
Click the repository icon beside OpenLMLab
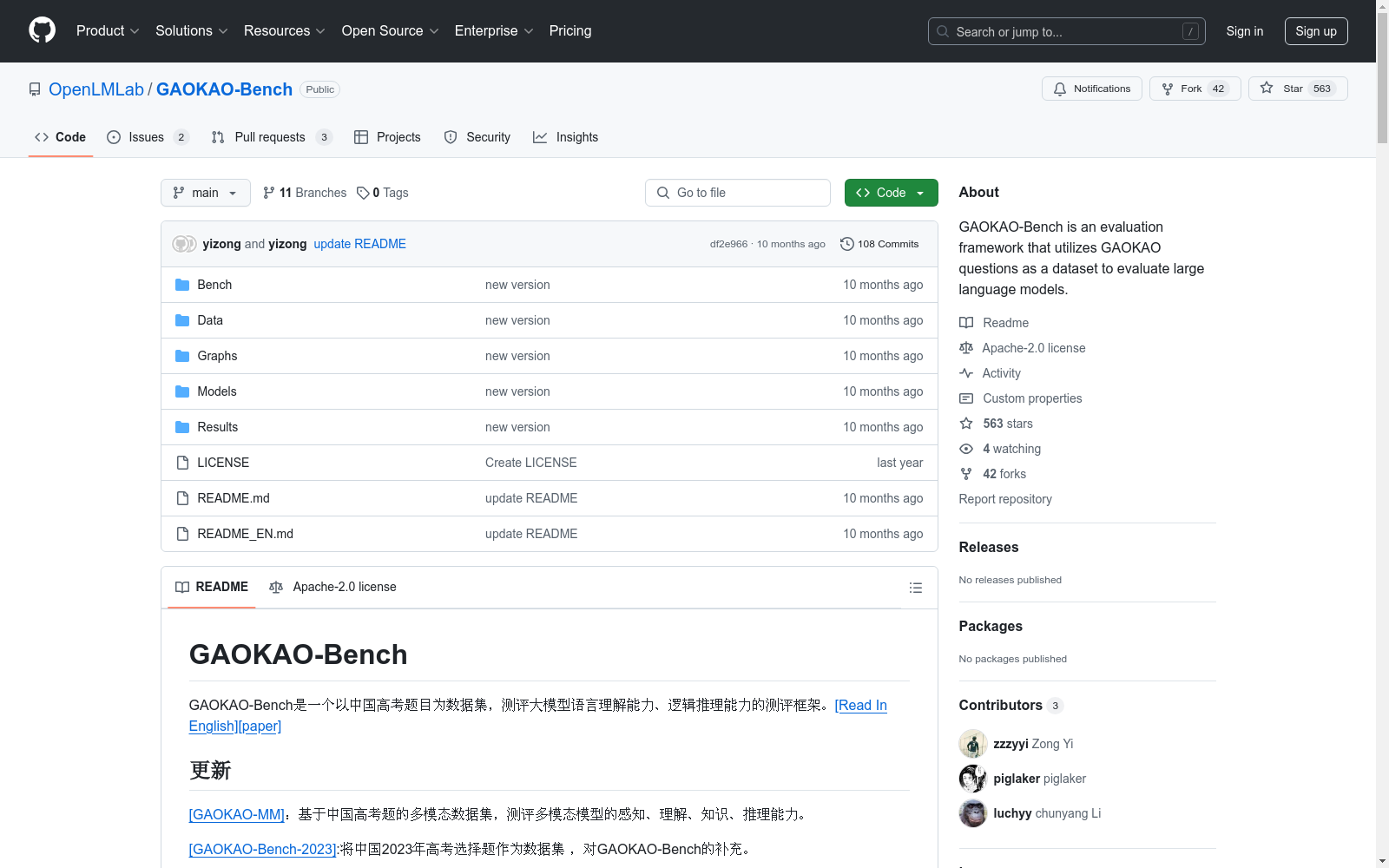click(x=35, y=89)
